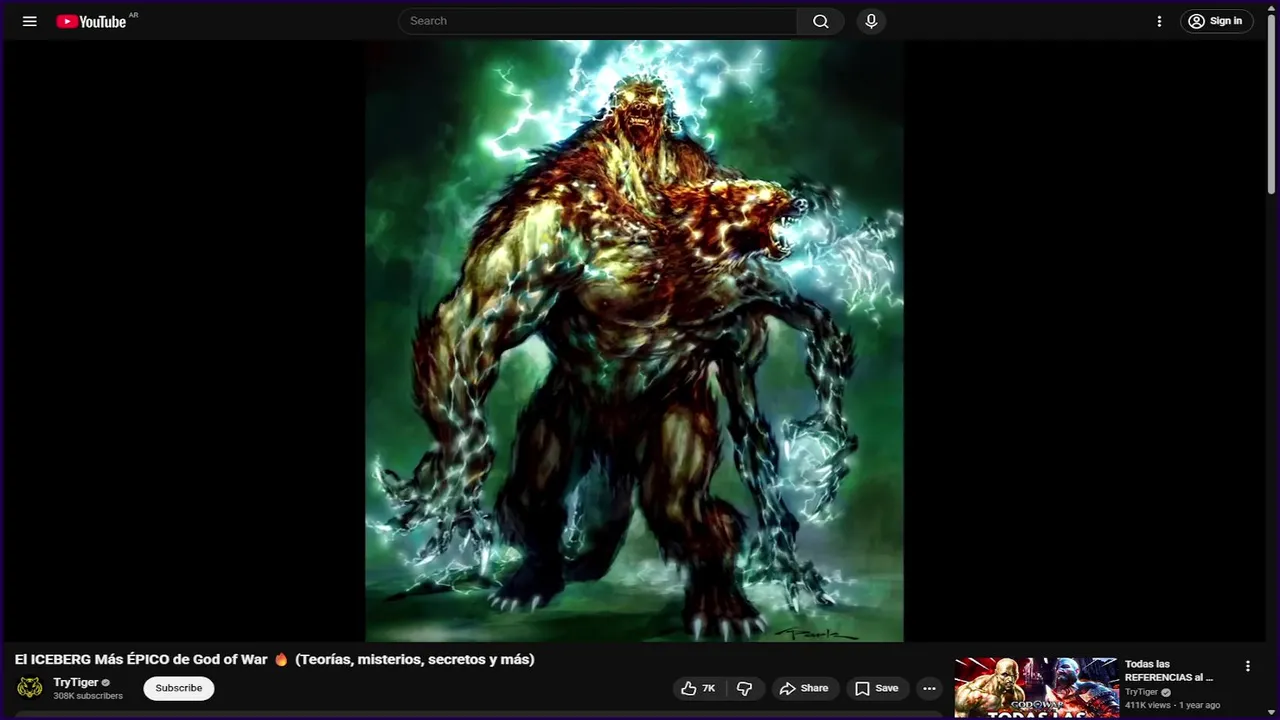
Task: Open the hamburger guide menu
Action: pos(29,21)
